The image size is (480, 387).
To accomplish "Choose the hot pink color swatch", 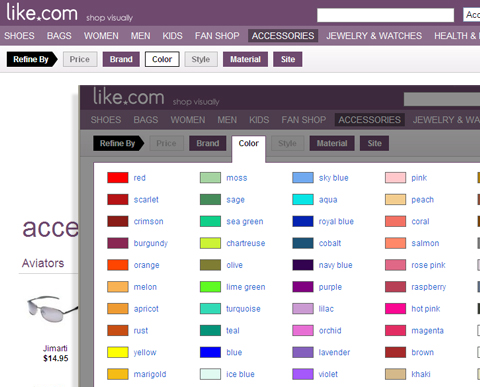I will pyautogui.click(x=395, y=309).
